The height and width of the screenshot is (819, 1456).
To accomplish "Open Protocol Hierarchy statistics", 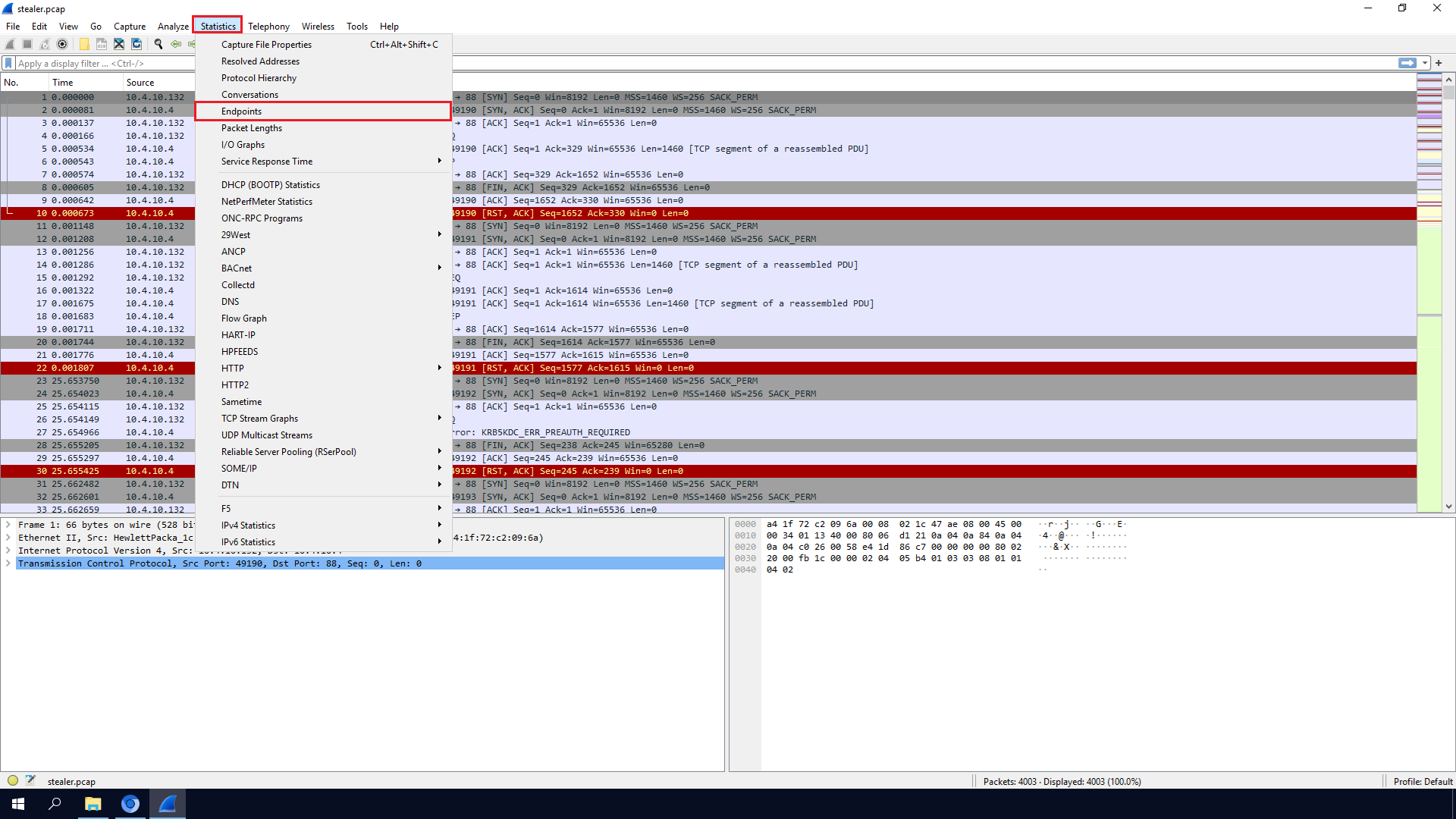I will (324, 78).
